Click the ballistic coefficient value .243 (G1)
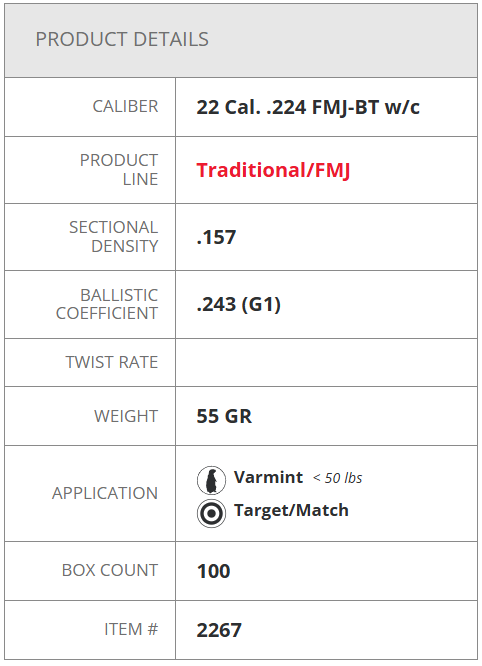The image size is (482, 666). click(x=238, y=305)
